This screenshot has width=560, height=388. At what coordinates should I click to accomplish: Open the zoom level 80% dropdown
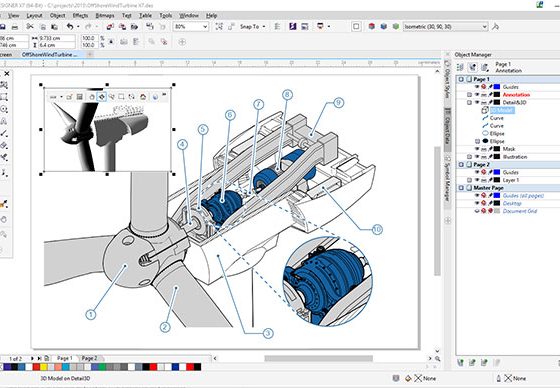pyautogui.click(x=205, y=27)
